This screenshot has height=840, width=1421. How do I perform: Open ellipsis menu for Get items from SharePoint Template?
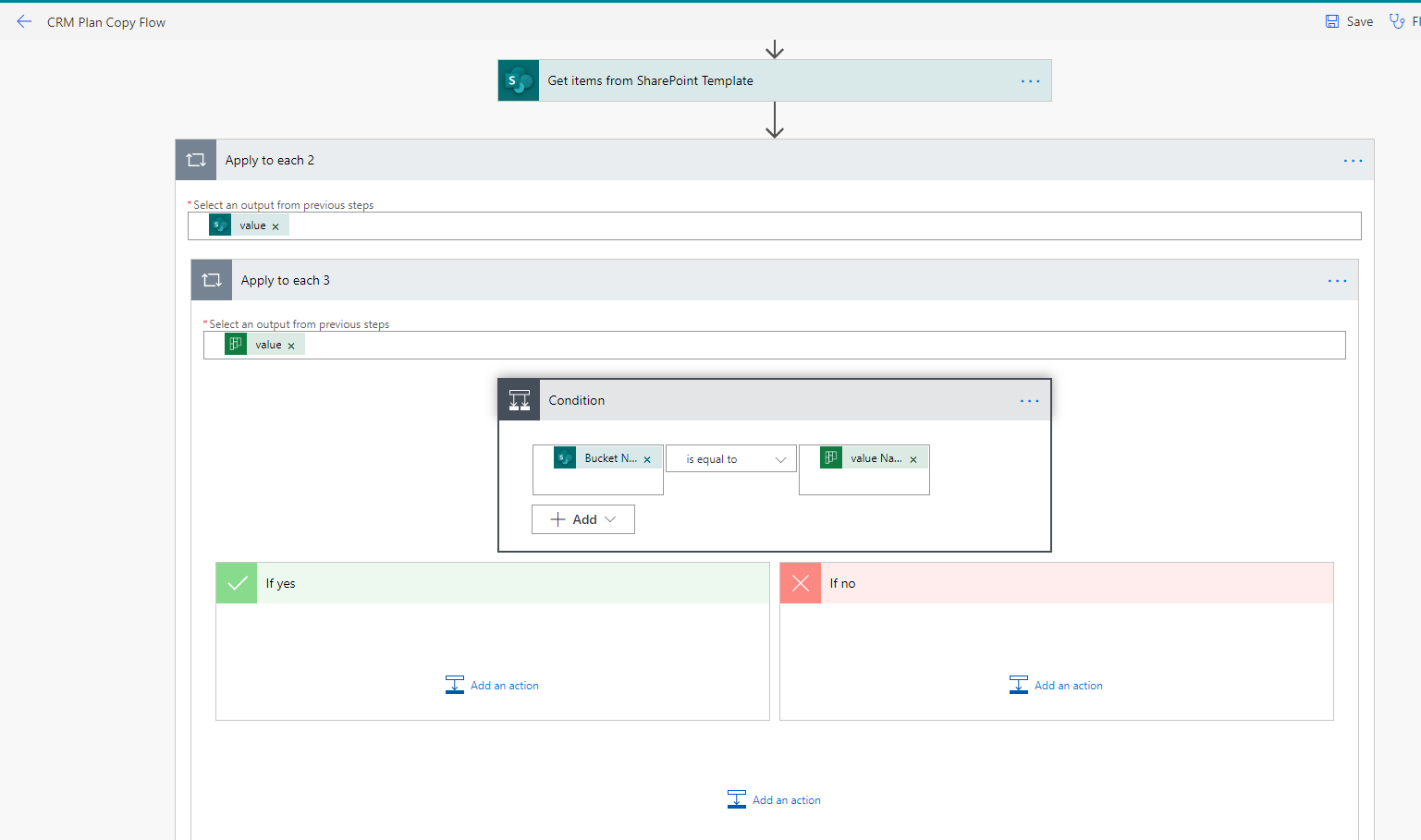pos(1030,81)
